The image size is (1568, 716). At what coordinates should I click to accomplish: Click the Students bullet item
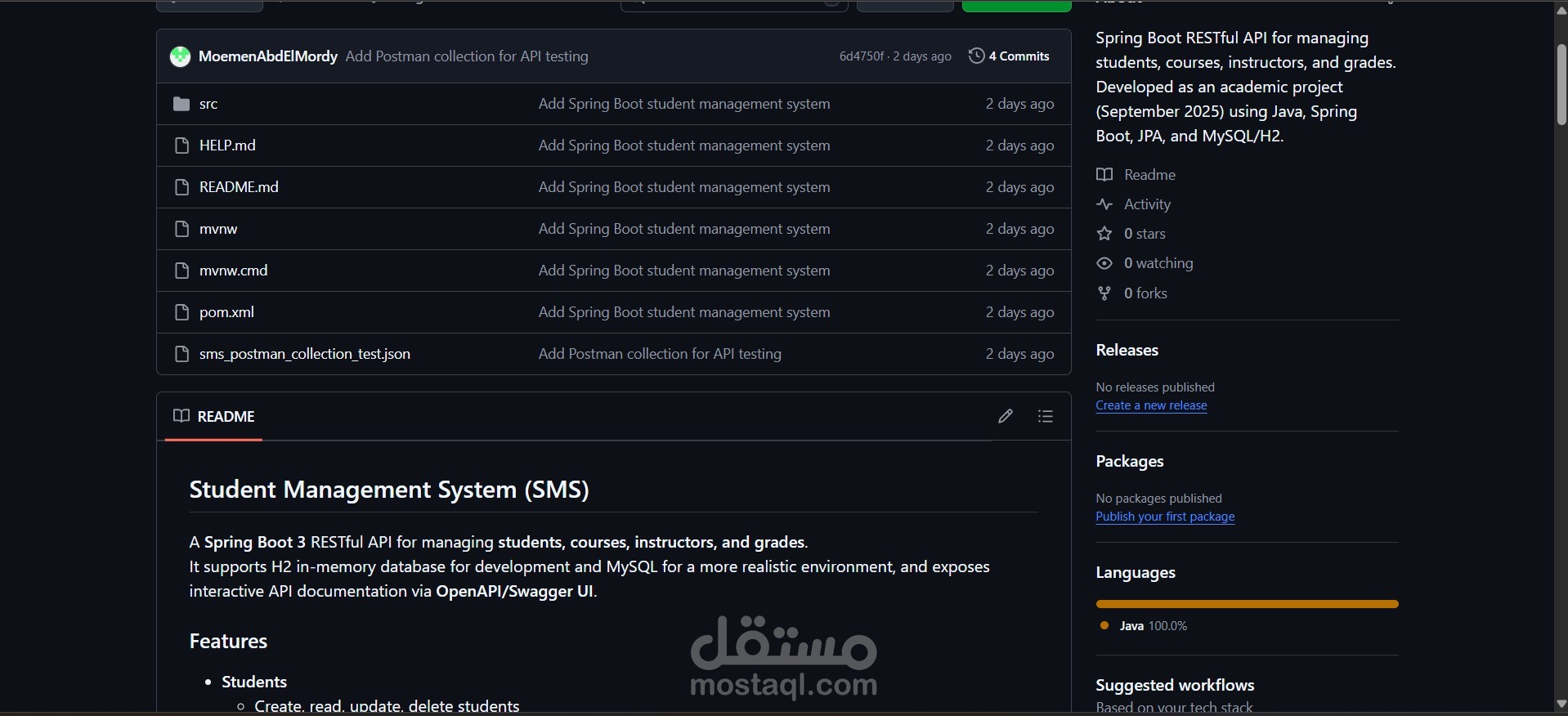[x=254, y=682]
